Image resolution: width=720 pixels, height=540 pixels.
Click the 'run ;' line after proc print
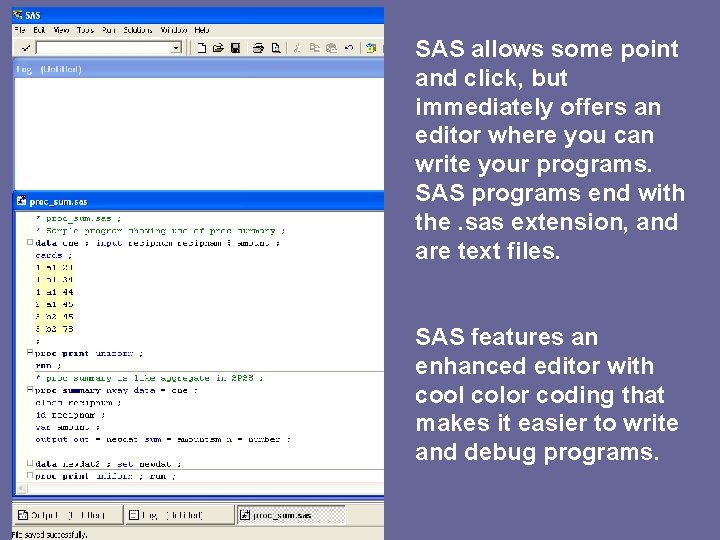[48, 366]
